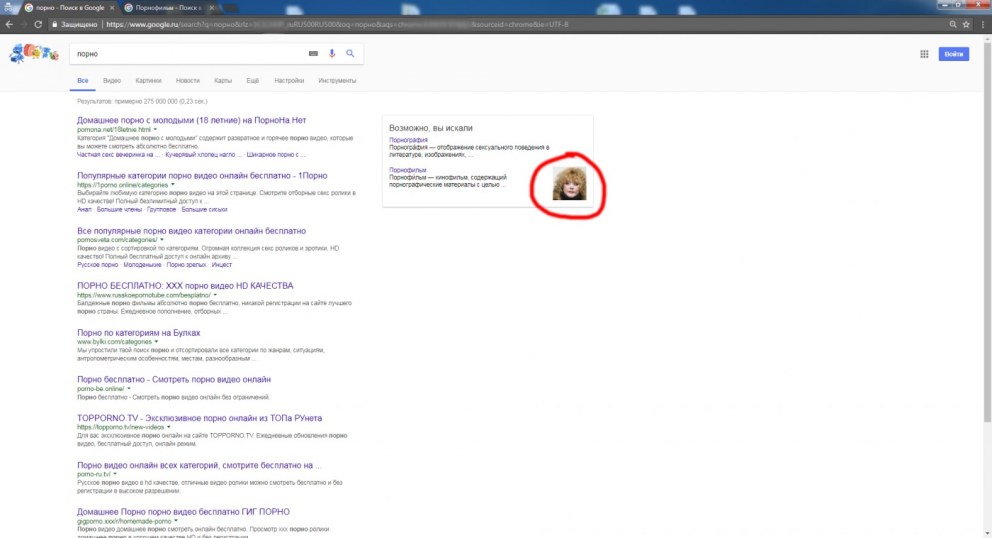
Task: Expand the Ещё menu in search tabs
Action: pyautogui.click(x=252, y=80)
